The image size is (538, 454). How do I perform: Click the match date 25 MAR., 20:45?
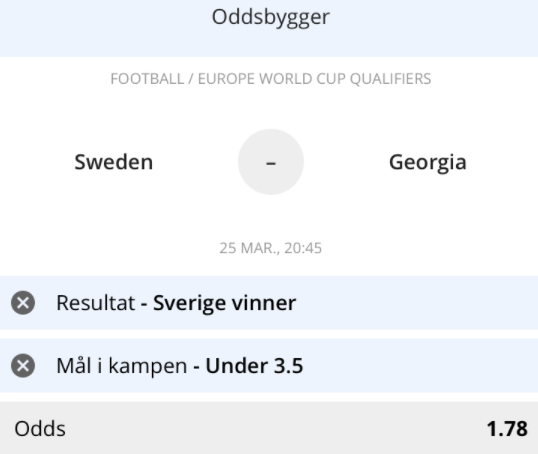tap(271, 248)
